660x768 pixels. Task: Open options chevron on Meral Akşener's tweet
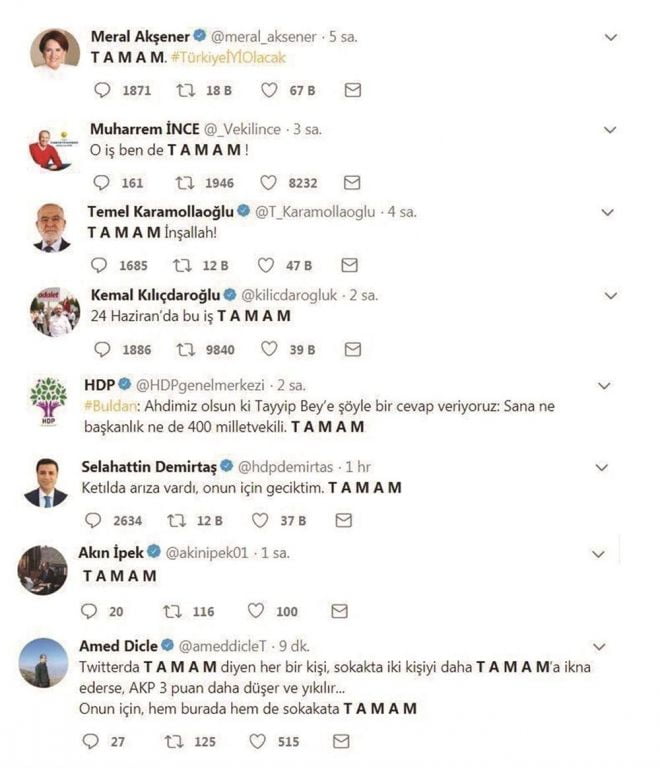click(x=612, y=37)
